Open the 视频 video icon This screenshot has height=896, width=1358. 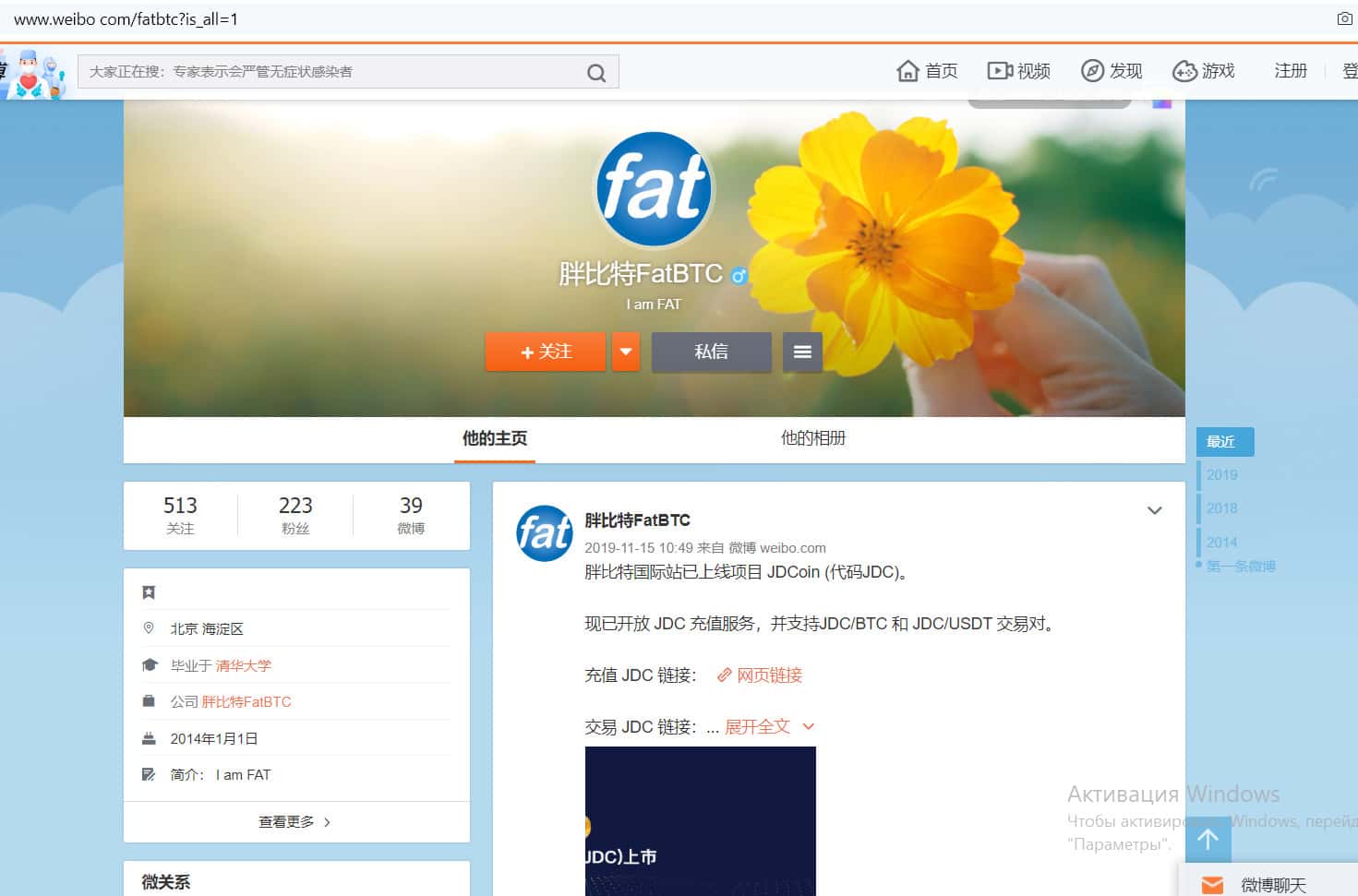tap(1000, 71)
